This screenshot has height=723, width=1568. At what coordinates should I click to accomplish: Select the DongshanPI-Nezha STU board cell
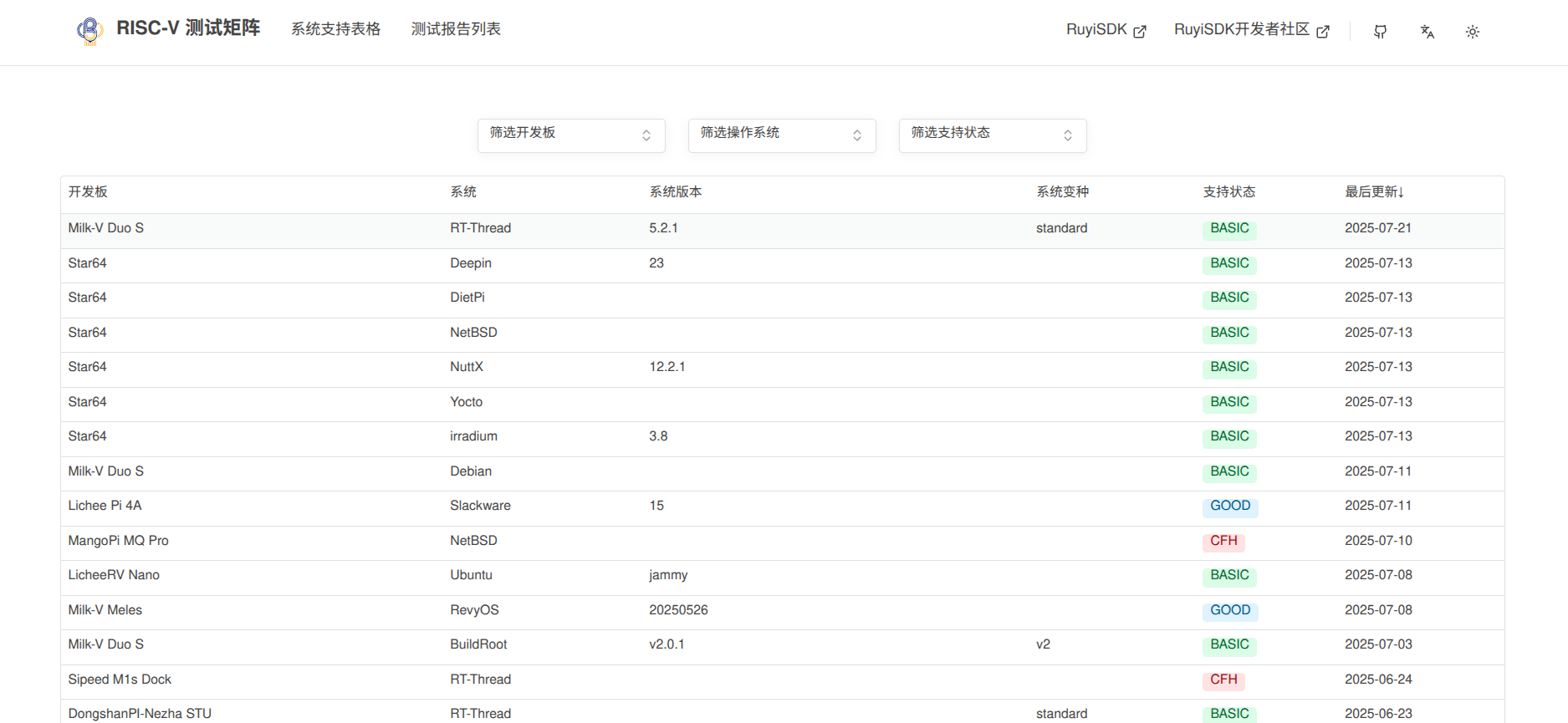point(140,714)
